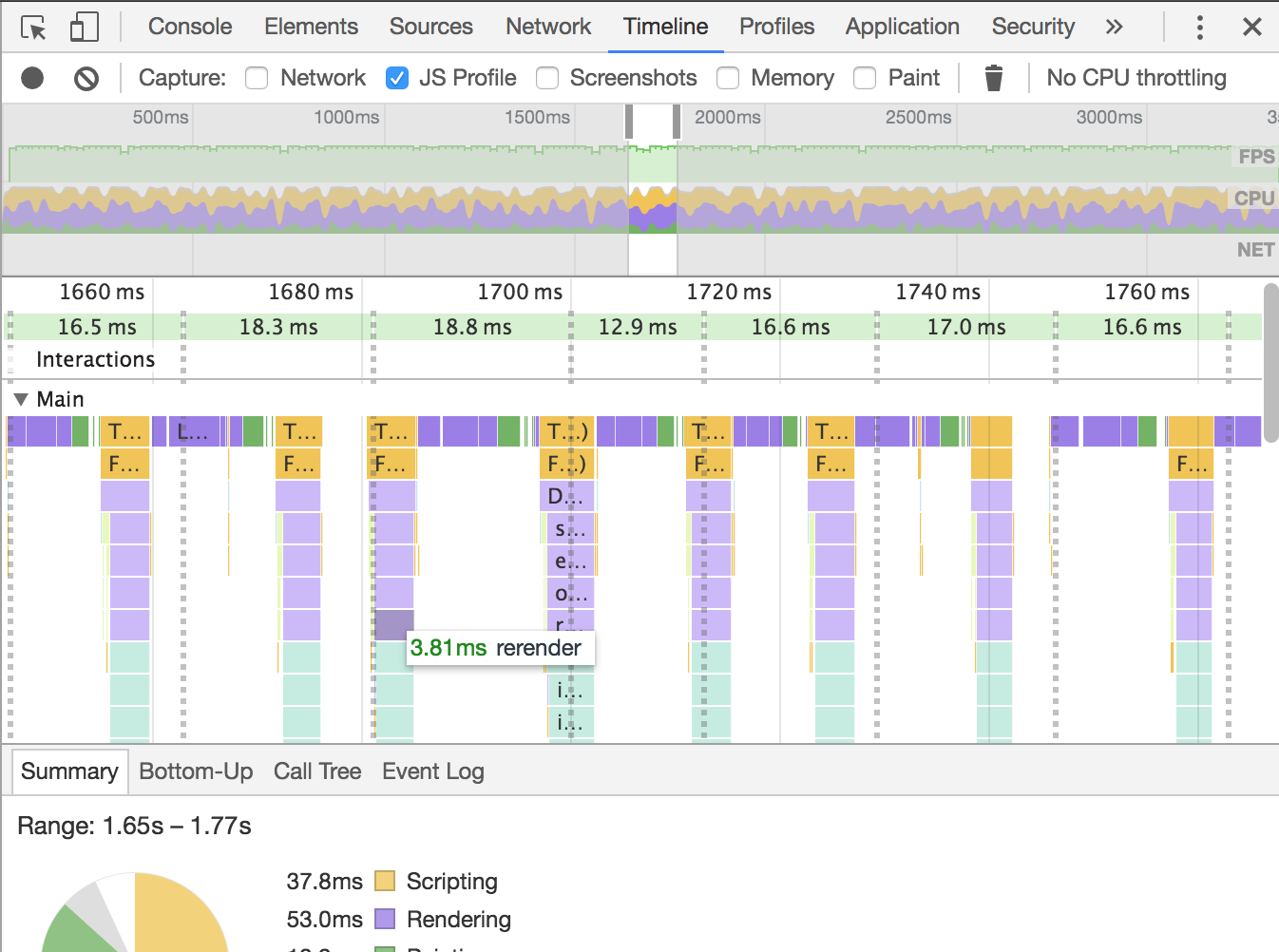This screenshot has width=1279, height=952.
Task: Open the No CPU throttling dropdown
Action: point(1136,78)
